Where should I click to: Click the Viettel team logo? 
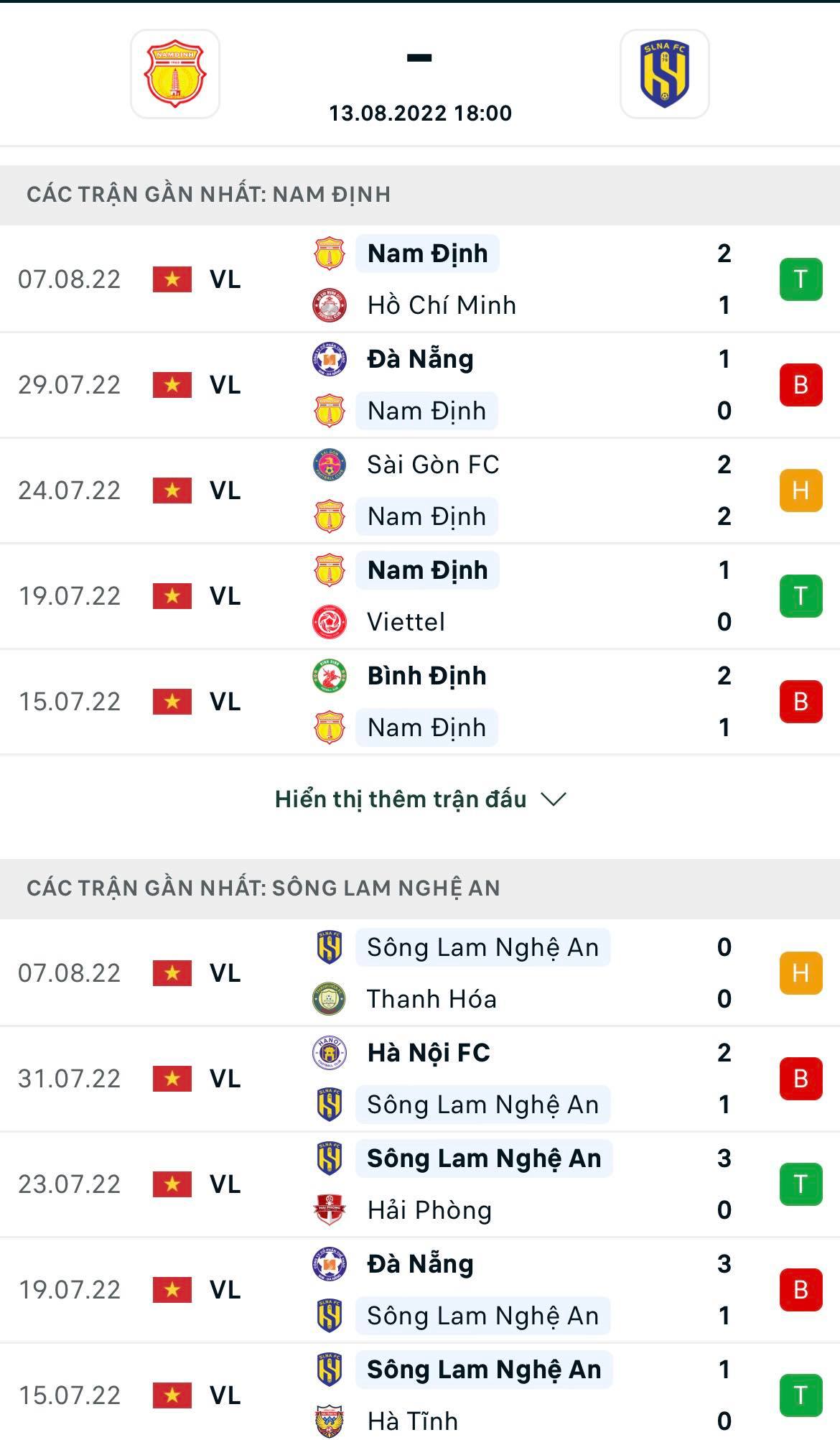point(330,622)
